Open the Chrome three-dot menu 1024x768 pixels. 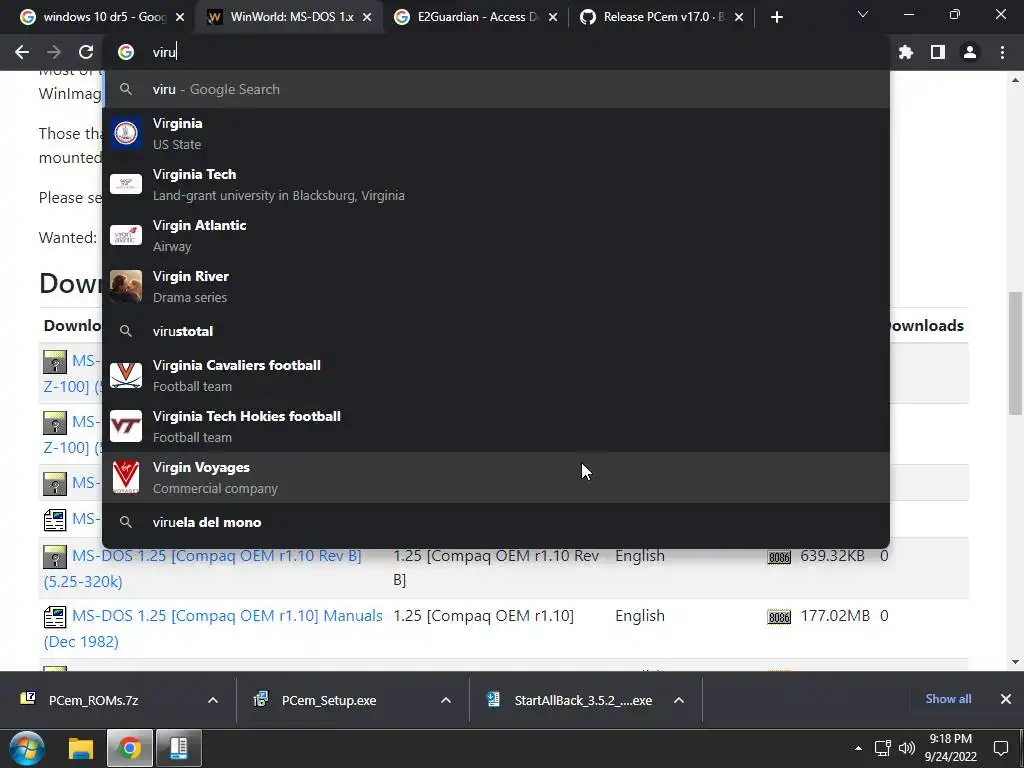1002,52
